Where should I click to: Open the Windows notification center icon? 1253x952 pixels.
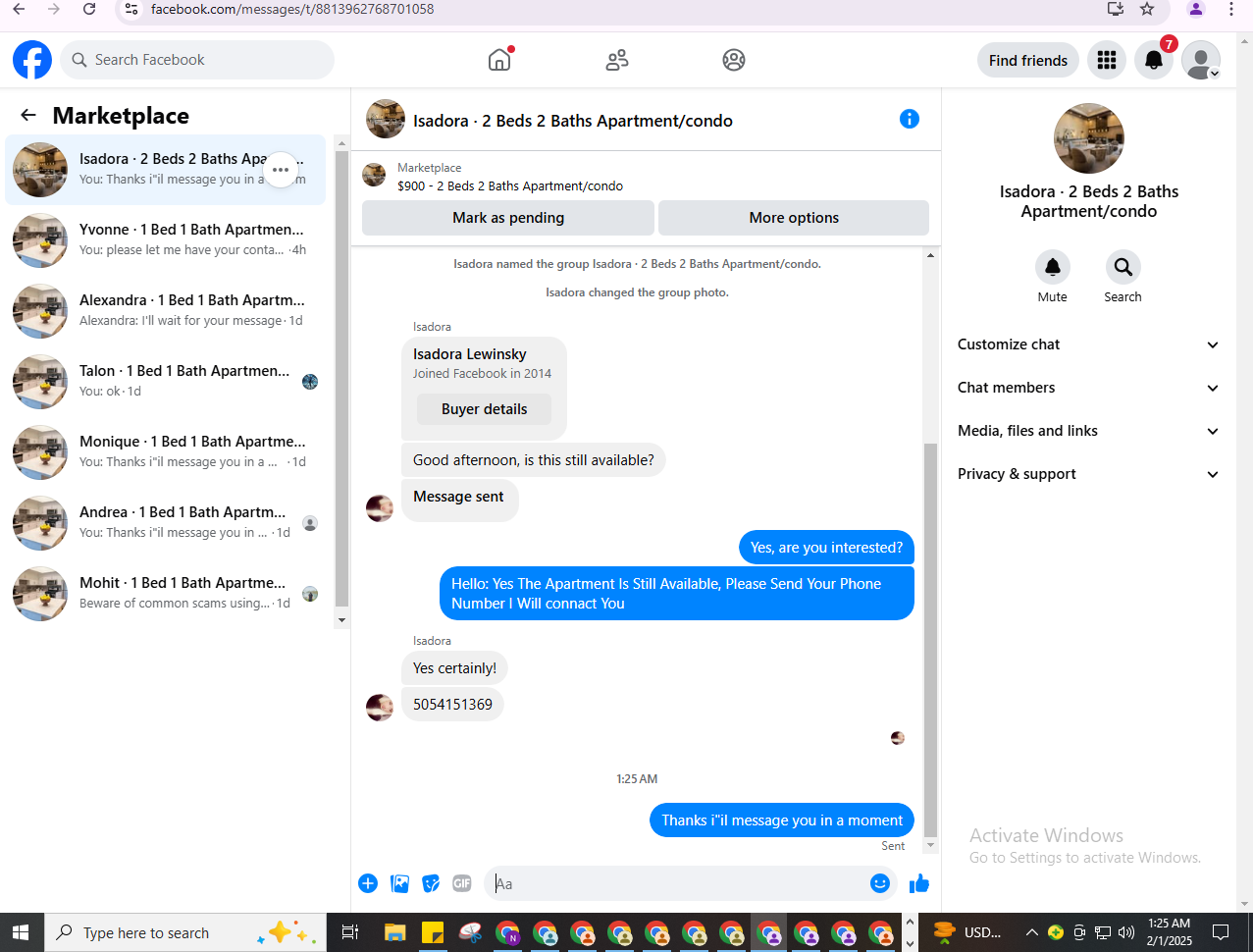pyautogui.click(x=1221, y=932)
